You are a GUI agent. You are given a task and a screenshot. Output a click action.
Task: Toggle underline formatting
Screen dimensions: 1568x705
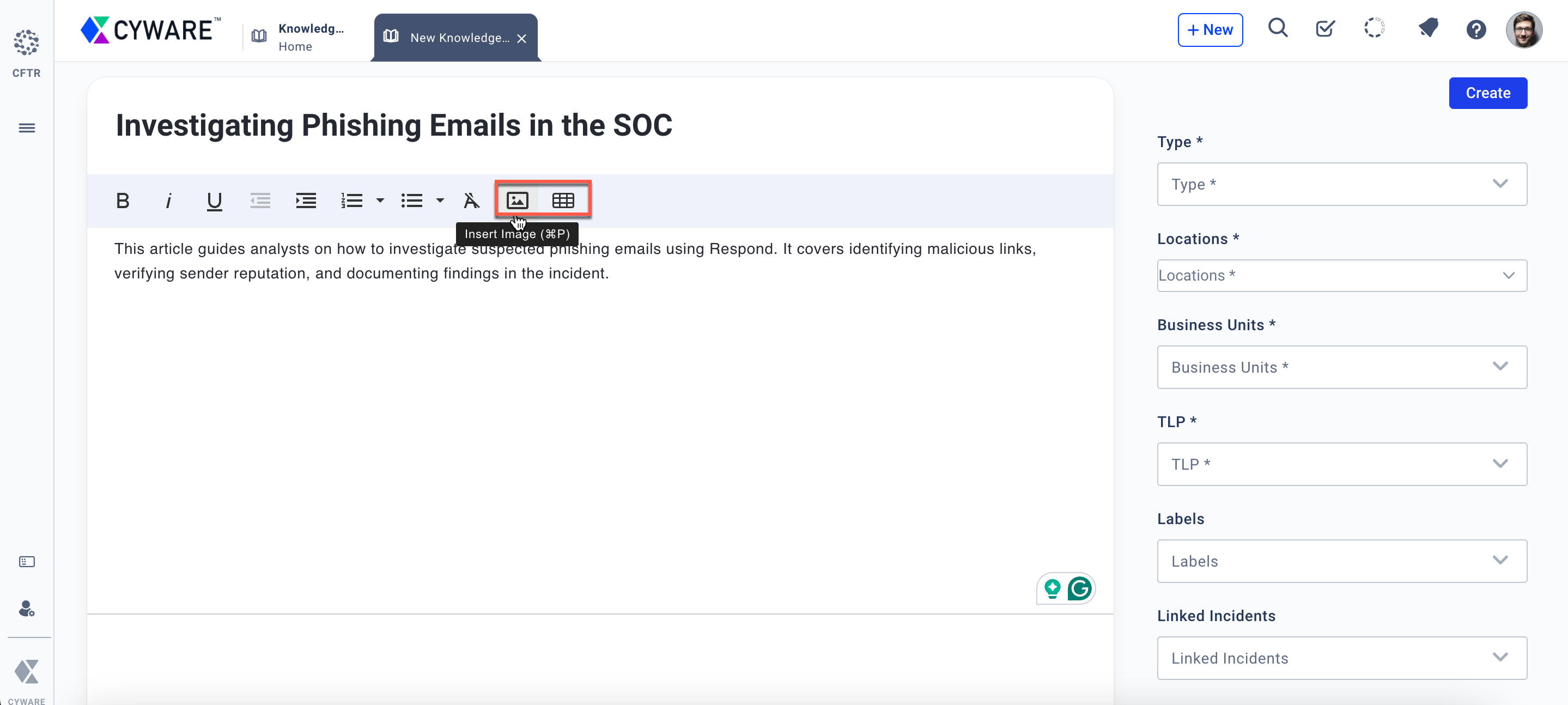pos(214,200)
